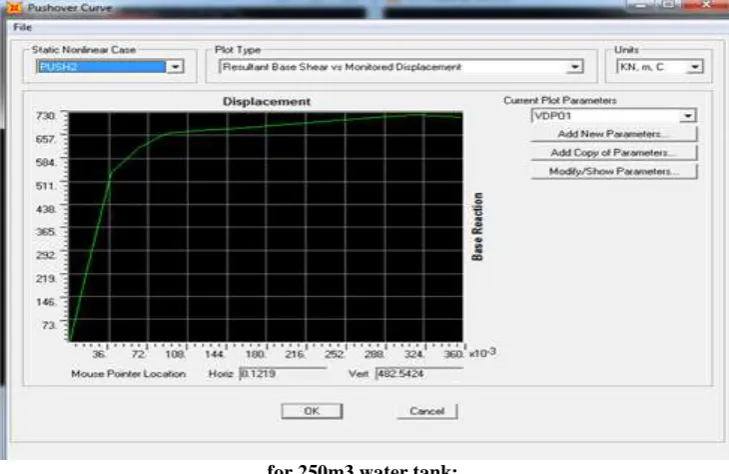Image resolution: width=729 pixels, height=474 pixels.
Task: Click the '108.' x-axis value
Action: [175, 354]
